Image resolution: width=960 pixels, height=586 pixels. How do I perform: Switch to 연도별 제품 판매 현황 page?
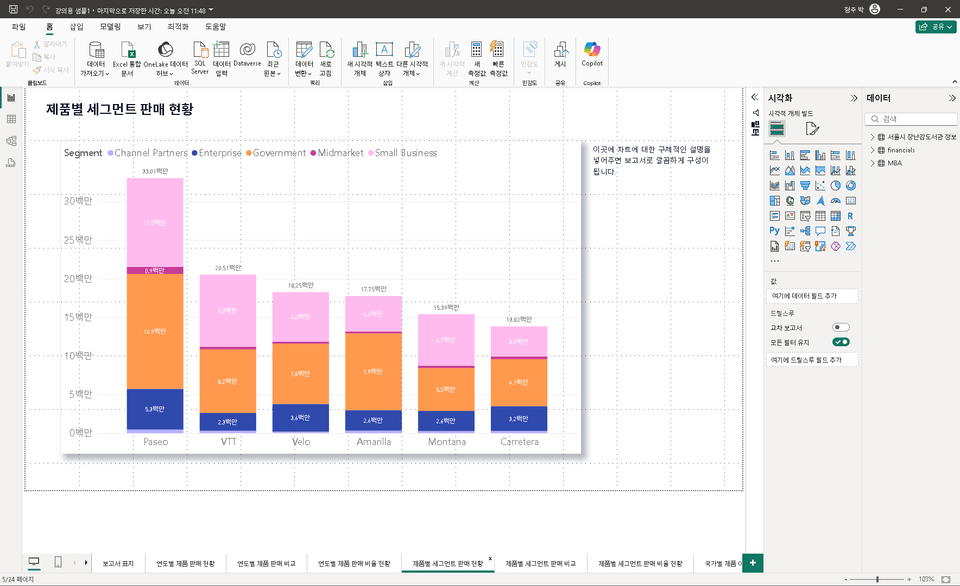pyautogui.click(x=186, y=563)
